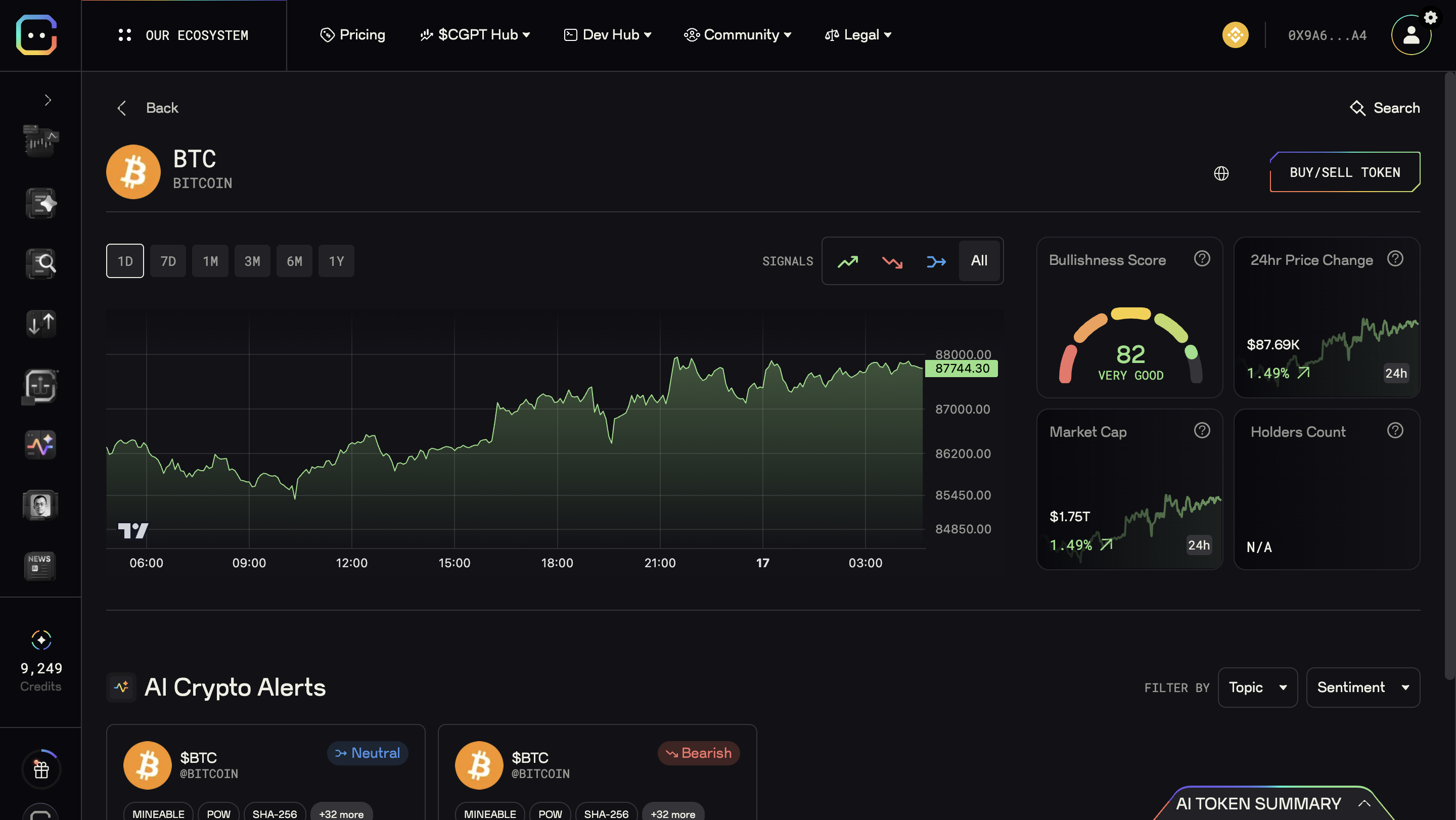Click the Bullishness Score help icon
This screenshot has width=1456, height=820.
point(1202,259)
